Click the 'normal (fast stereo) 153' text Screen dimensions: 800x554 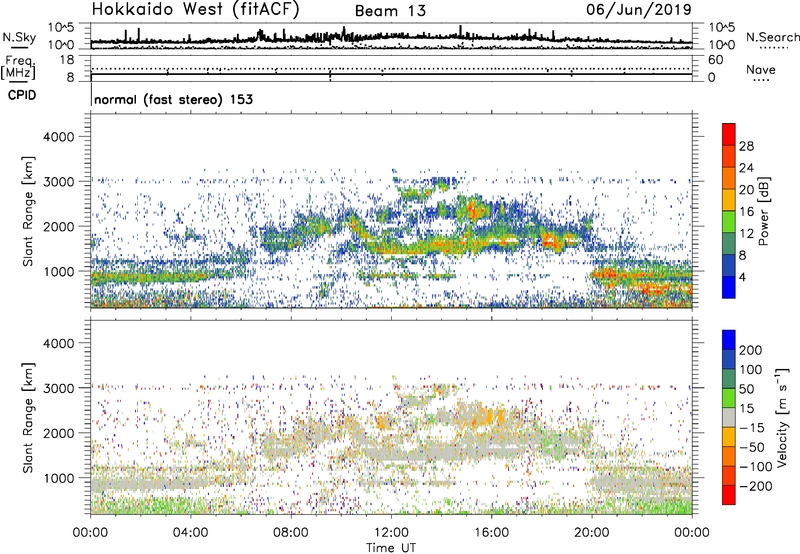[173, 99]
